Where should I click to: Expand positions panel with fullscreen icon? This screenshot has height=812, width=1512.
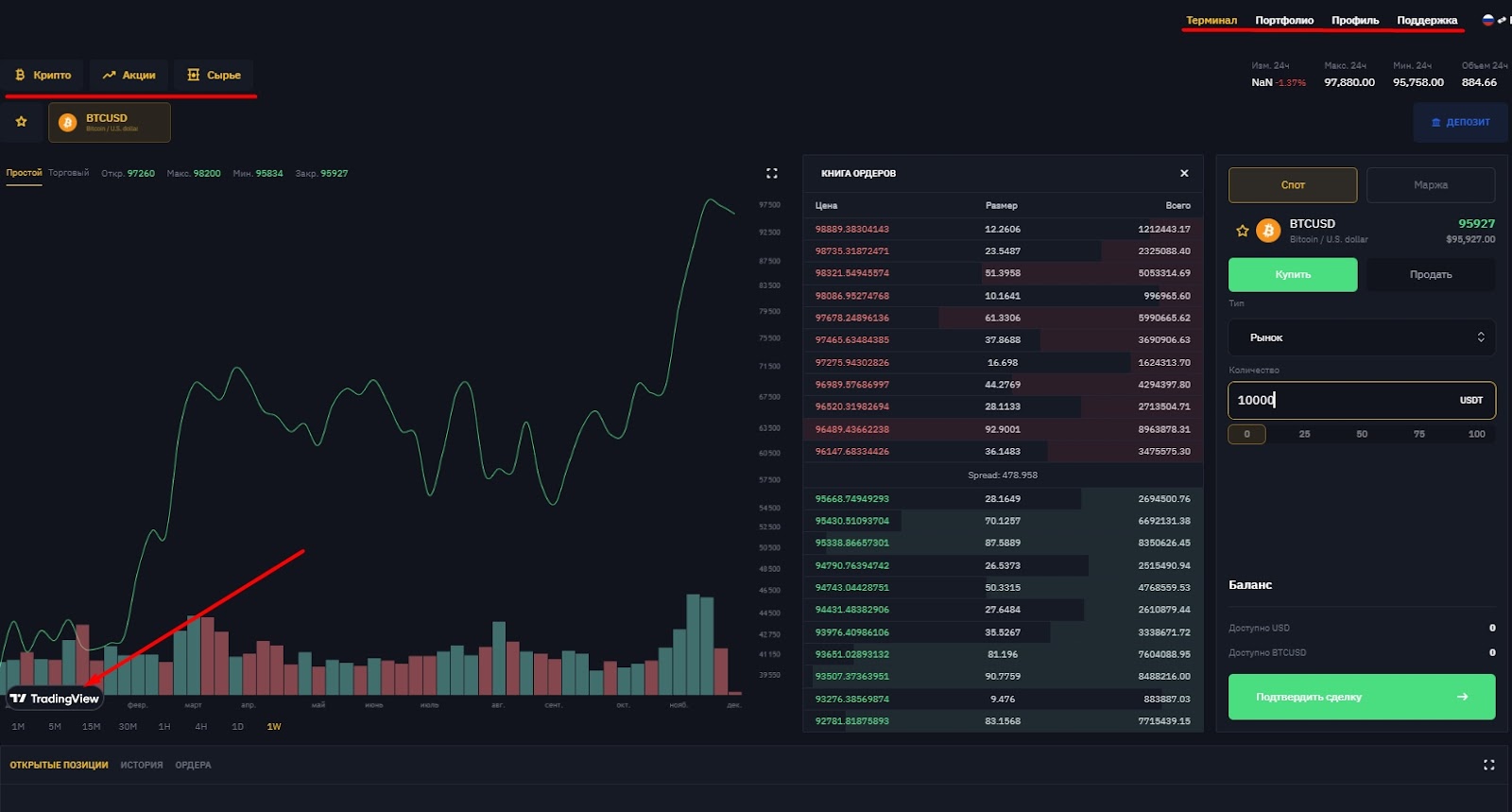click(1488, 765)
